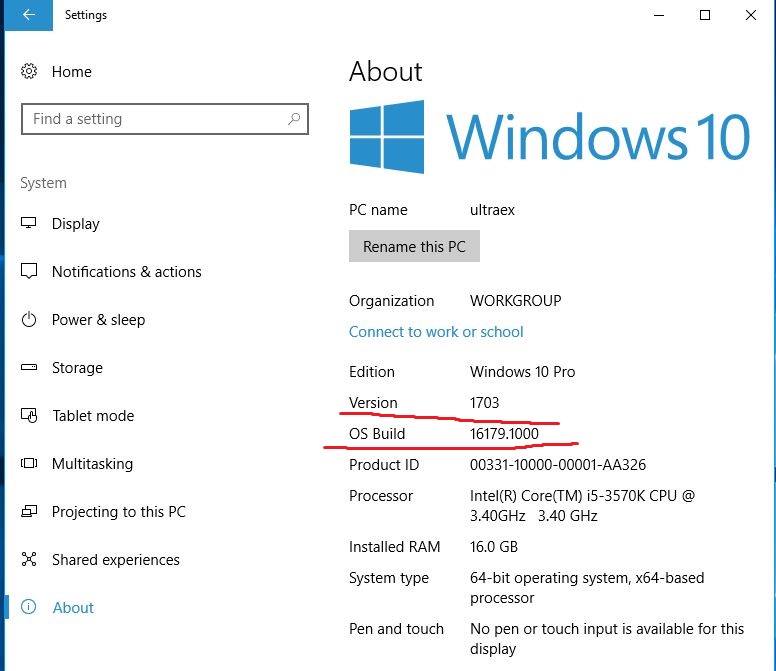Viewport: 776px width, 671px height.
Task: Click the No pen or touch input text
Action: coord(607,639)
